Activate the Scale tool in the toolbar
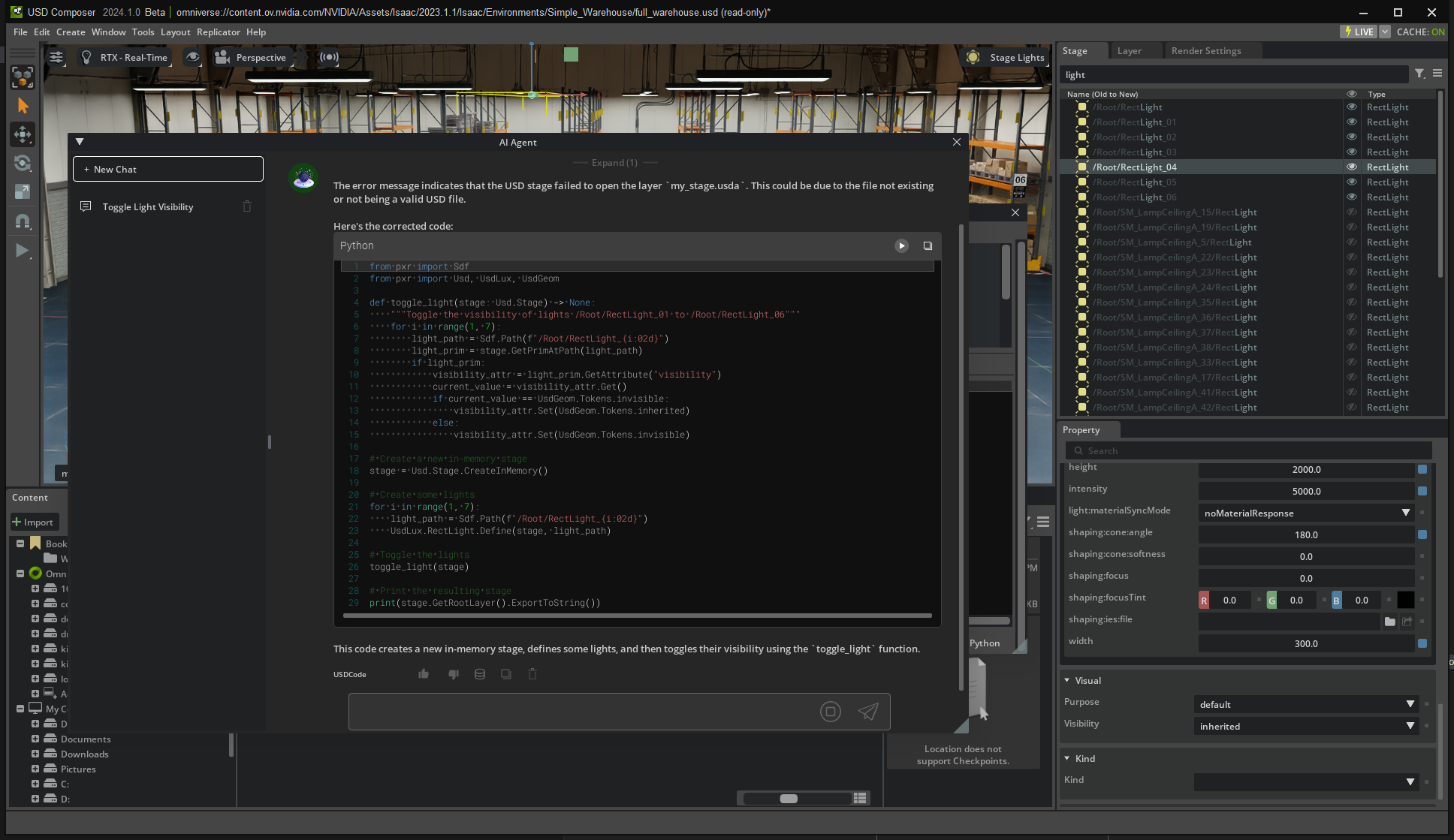The height and width of the screenshot is (840, 1454). pos(23,191)
